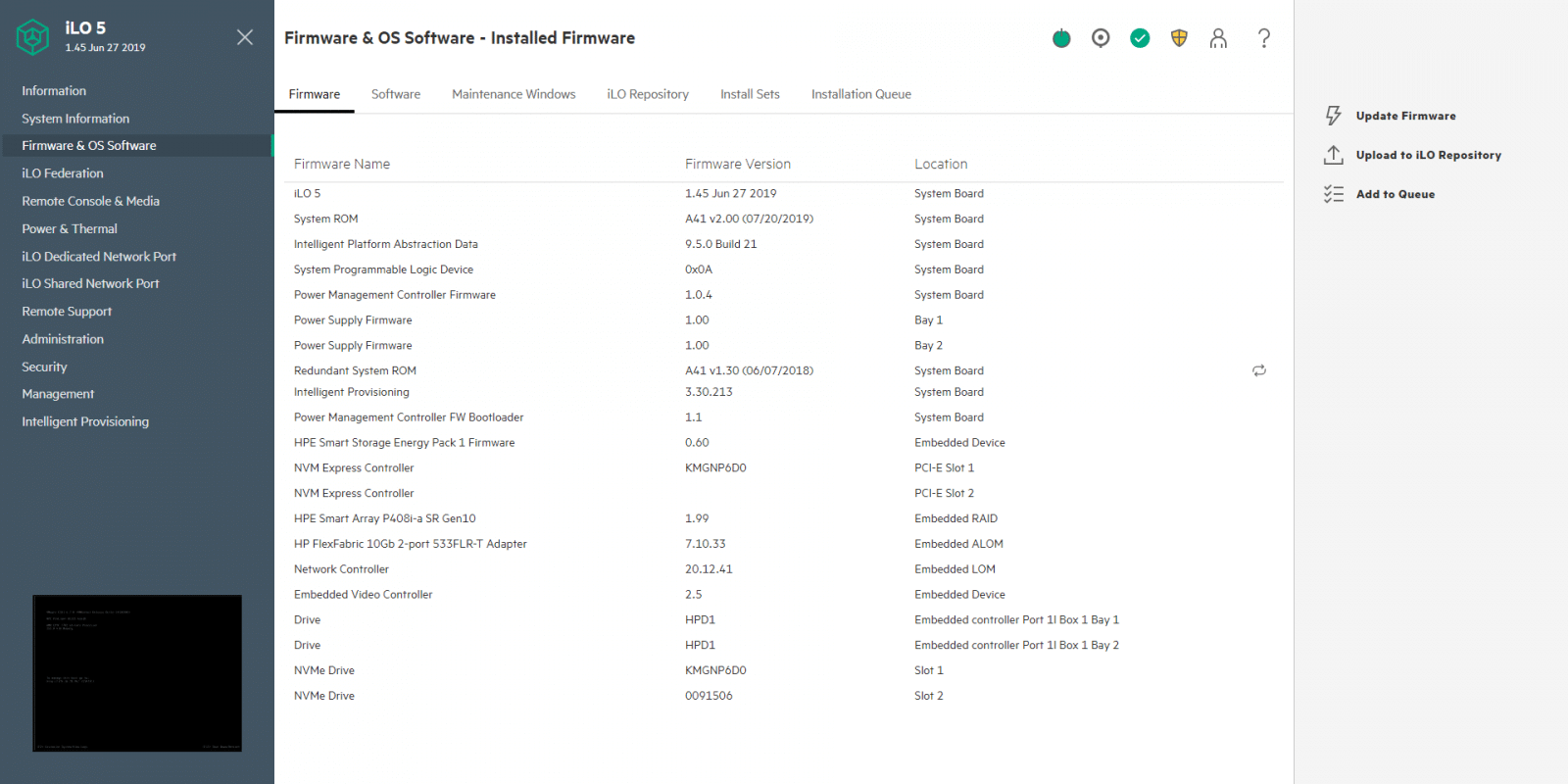Open Power & Thermal in the sidebar

click(x=70, y=228)
